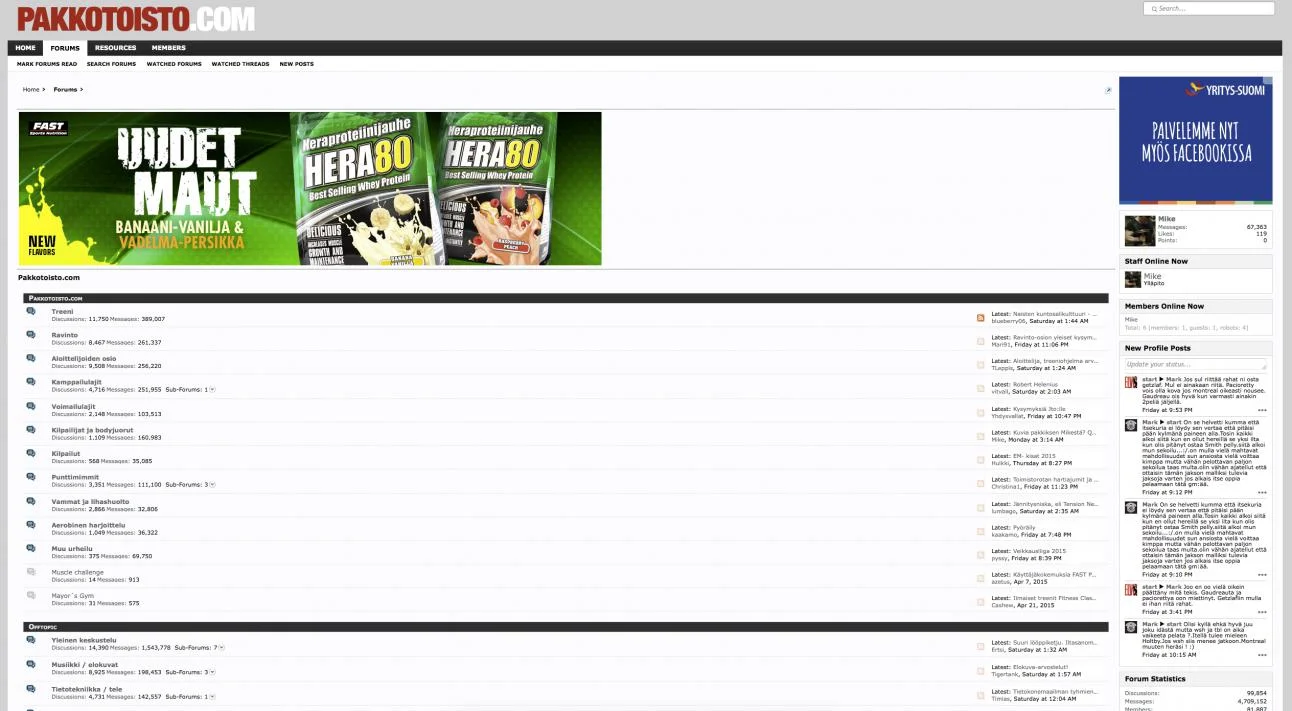Image resolution: width=1292 pixels, height=711 pixels.
Task: Click the Update your status field
Action: 1195,364
